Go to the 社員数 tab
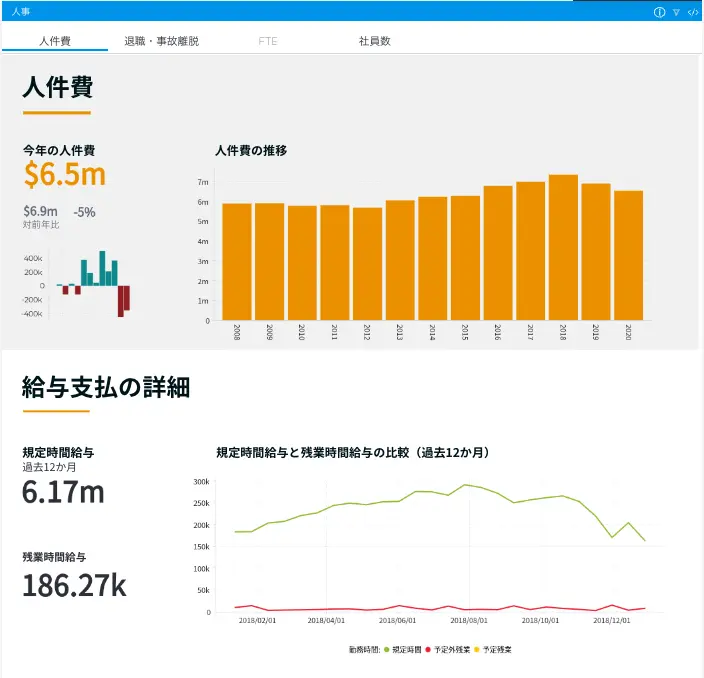704x678 pixels. click(x=375, y=42)
